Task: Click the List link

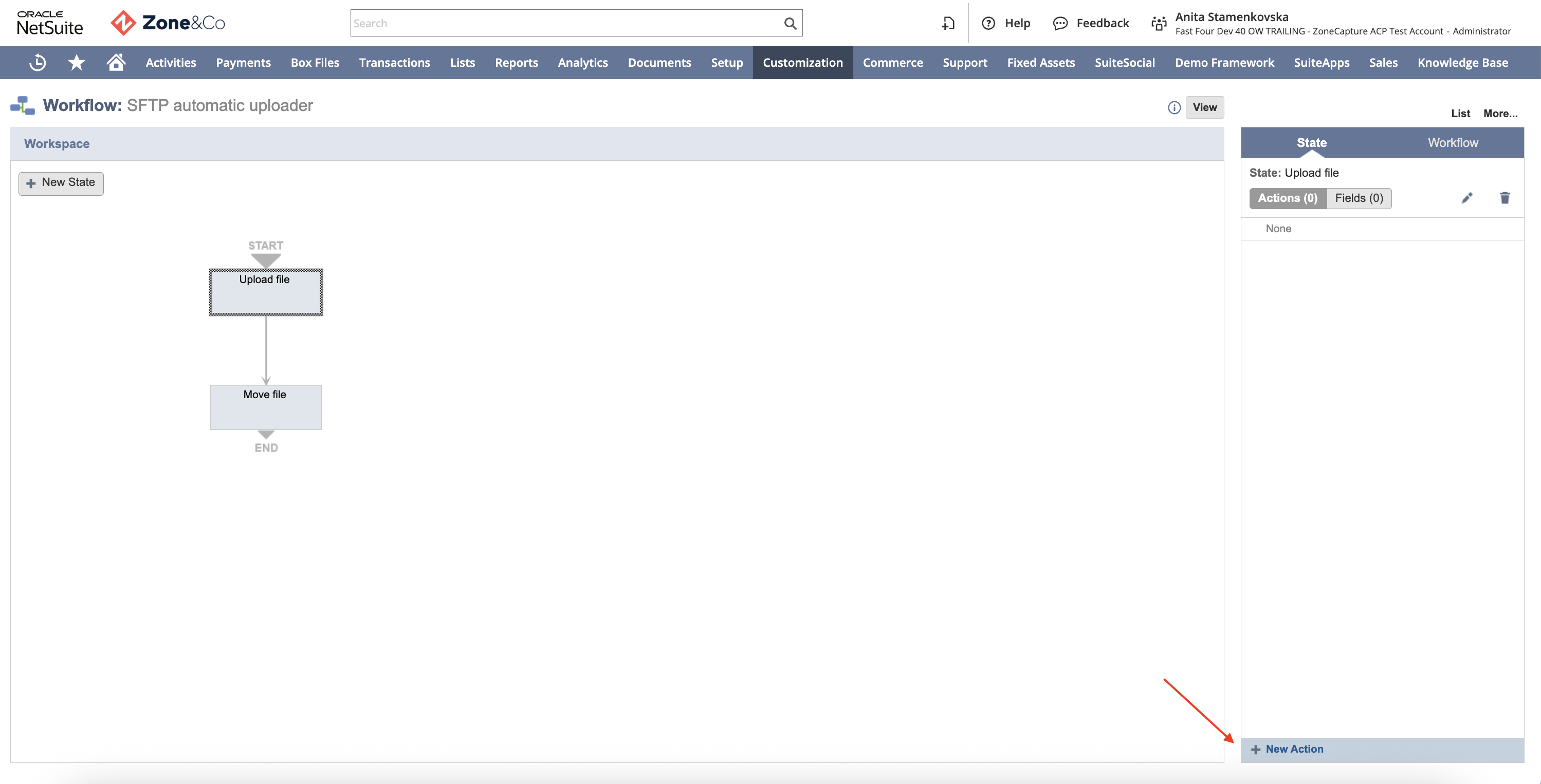Action: coord(1460,114)
